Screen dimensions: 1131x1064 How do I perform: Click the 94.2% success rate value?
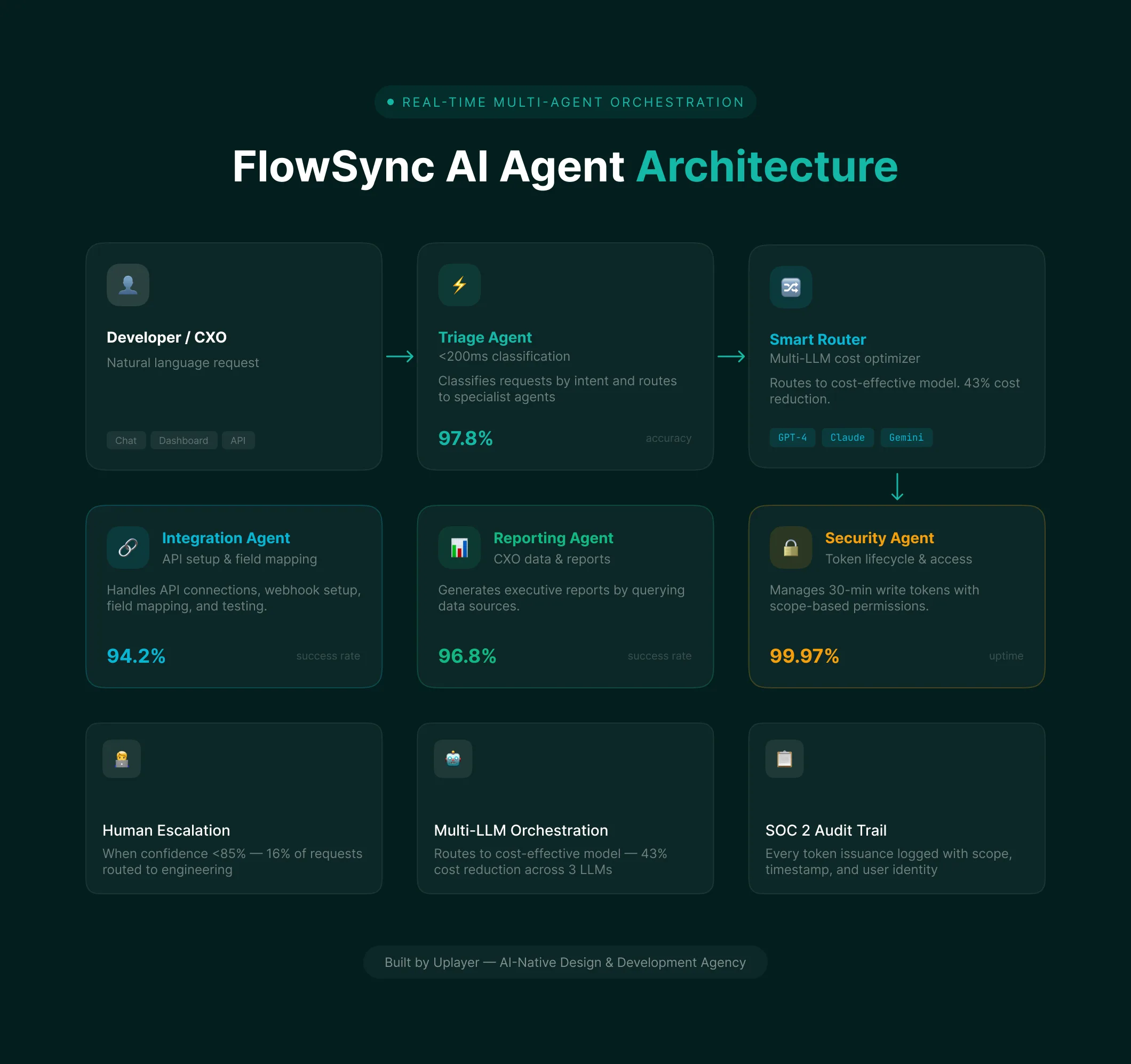136,656
